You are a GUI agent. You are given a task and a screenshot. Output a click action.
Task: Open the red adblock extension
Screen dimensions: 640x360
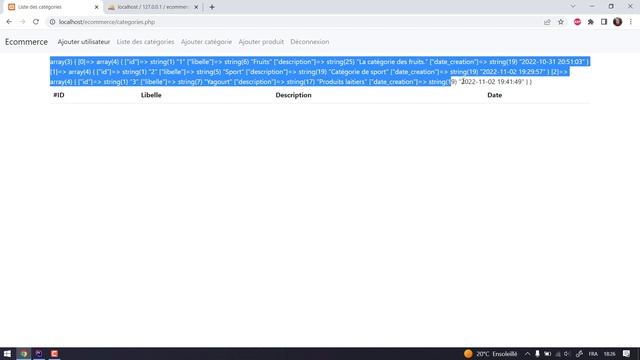pyautogui.click(x=577, y=22)
